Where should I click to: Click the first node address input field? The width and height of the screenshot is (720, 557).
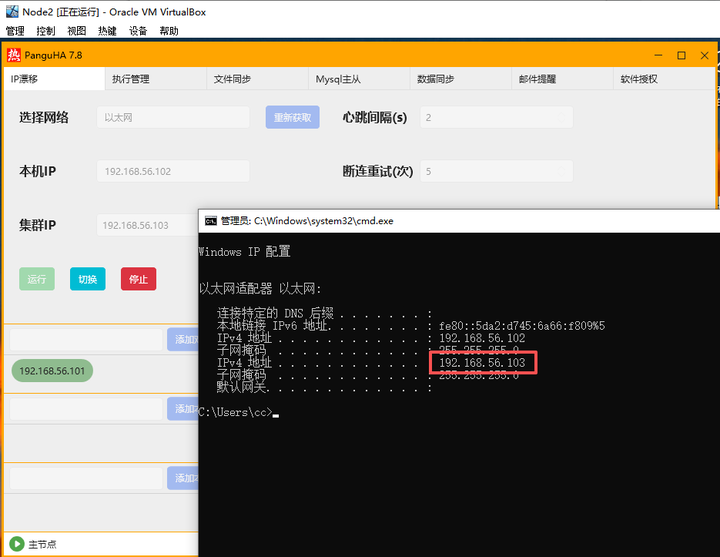(x=86, y=339)
